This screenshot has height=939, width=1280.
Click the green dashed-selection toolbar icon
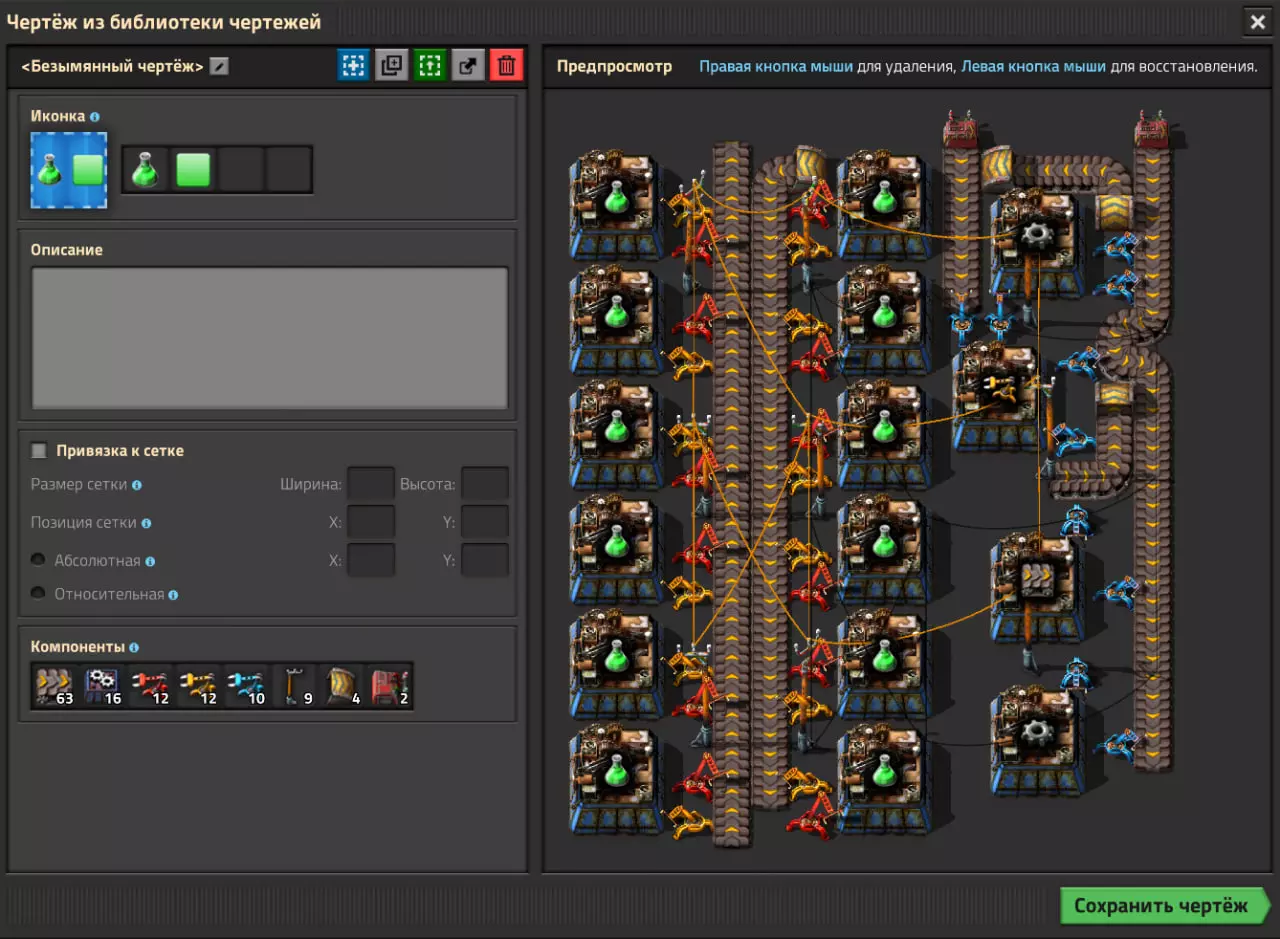(430, 66)
